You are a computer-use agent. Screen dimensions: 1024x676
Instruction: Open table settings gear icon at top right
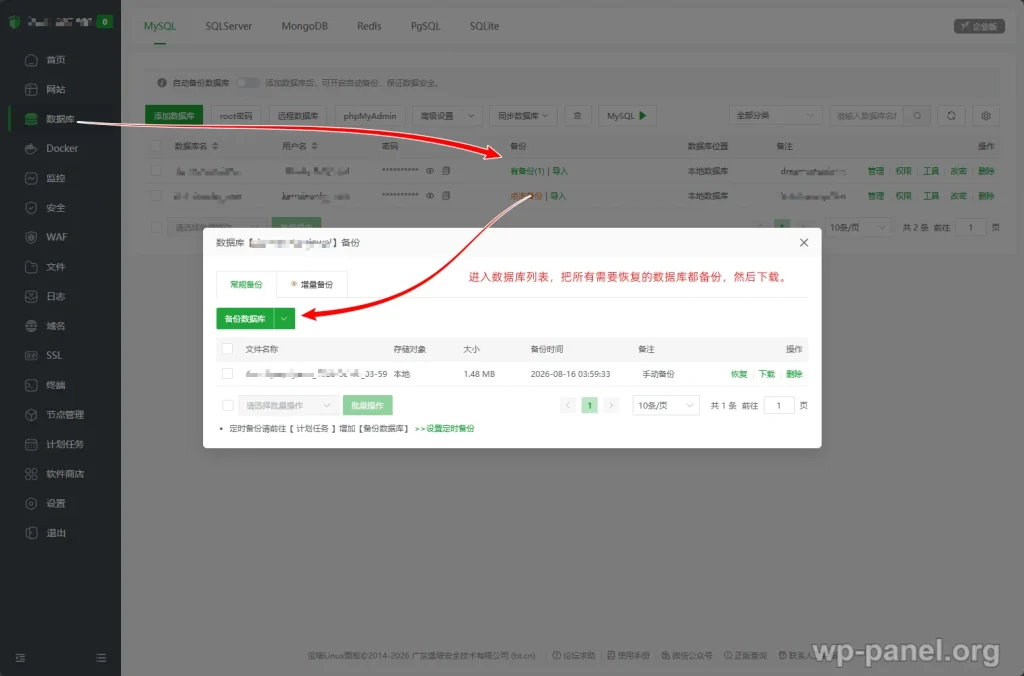(985, 116)
